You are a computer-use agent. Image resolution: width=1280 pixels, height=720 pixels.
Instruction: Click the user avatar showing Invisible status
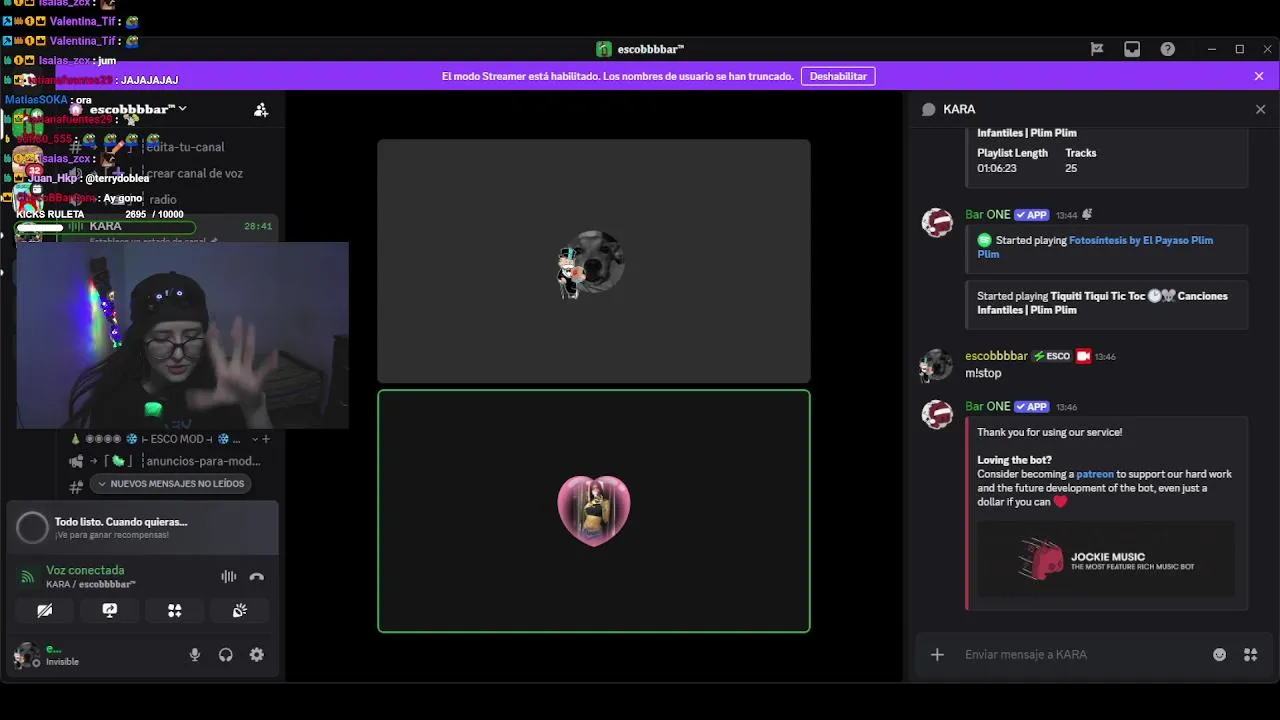pos(26,655)
